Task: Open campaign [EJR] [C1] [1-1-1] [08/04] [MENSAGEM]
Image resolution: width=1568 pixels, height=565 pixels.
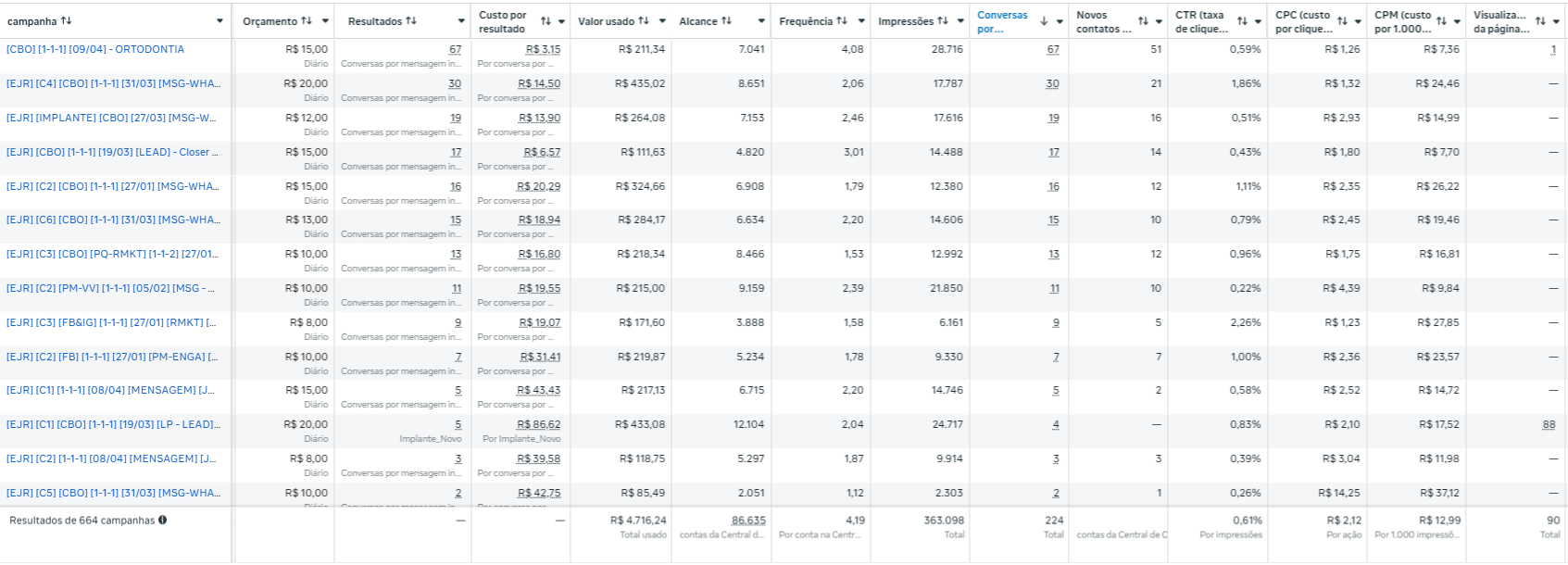Action: 110,390
